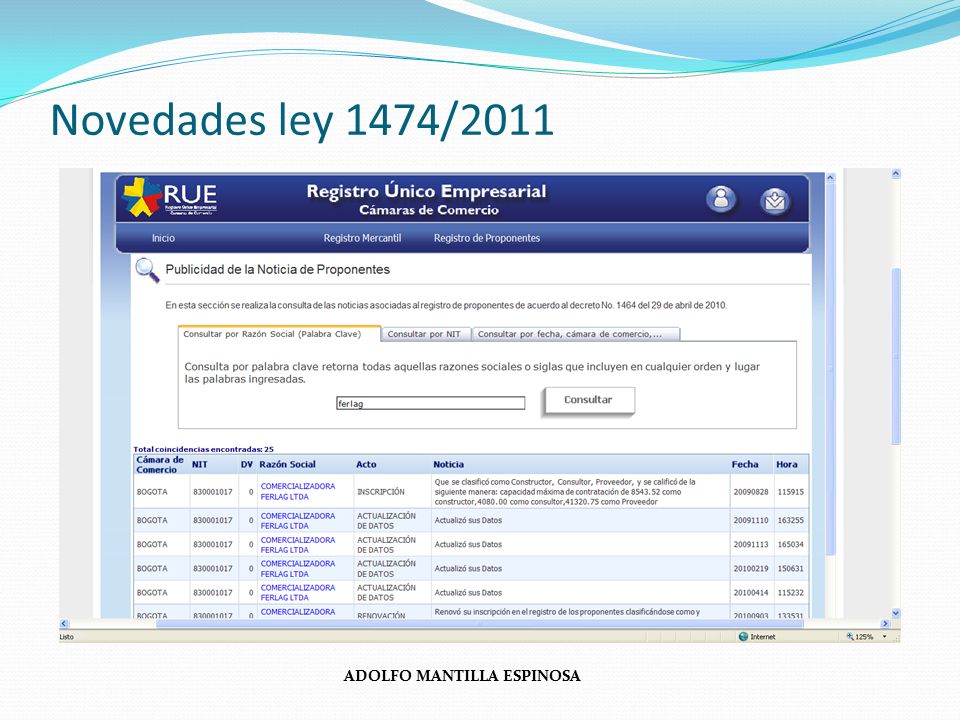
Task: Click Total coincidencias encontradas: 25 text
Action: coord(203,449)
